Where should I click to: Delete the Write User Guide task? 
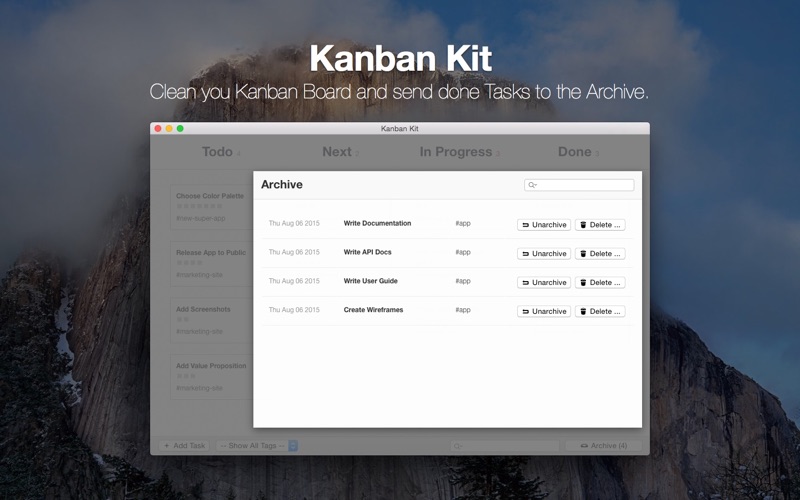tap(600, 283)
